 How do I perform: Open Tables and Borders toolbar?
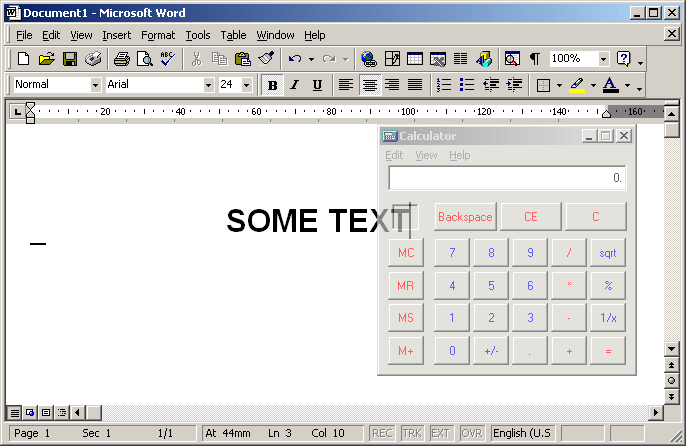pos(392,59)
